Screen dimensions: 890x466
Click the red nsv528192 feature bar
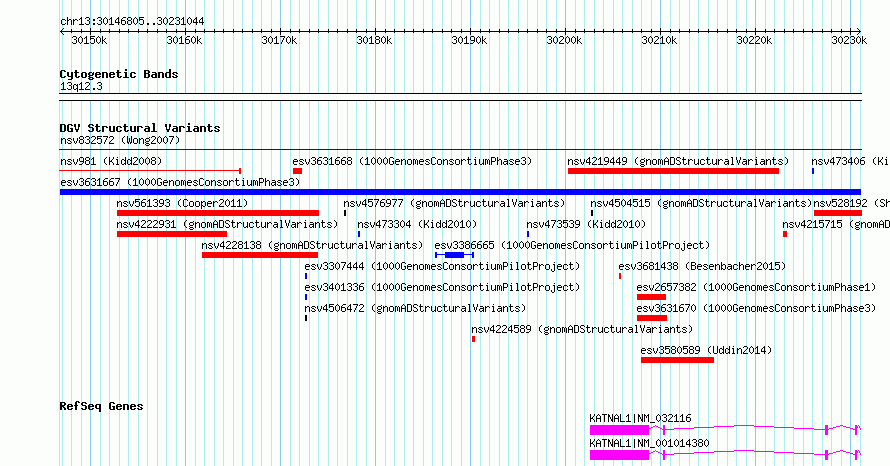(838, 213)
